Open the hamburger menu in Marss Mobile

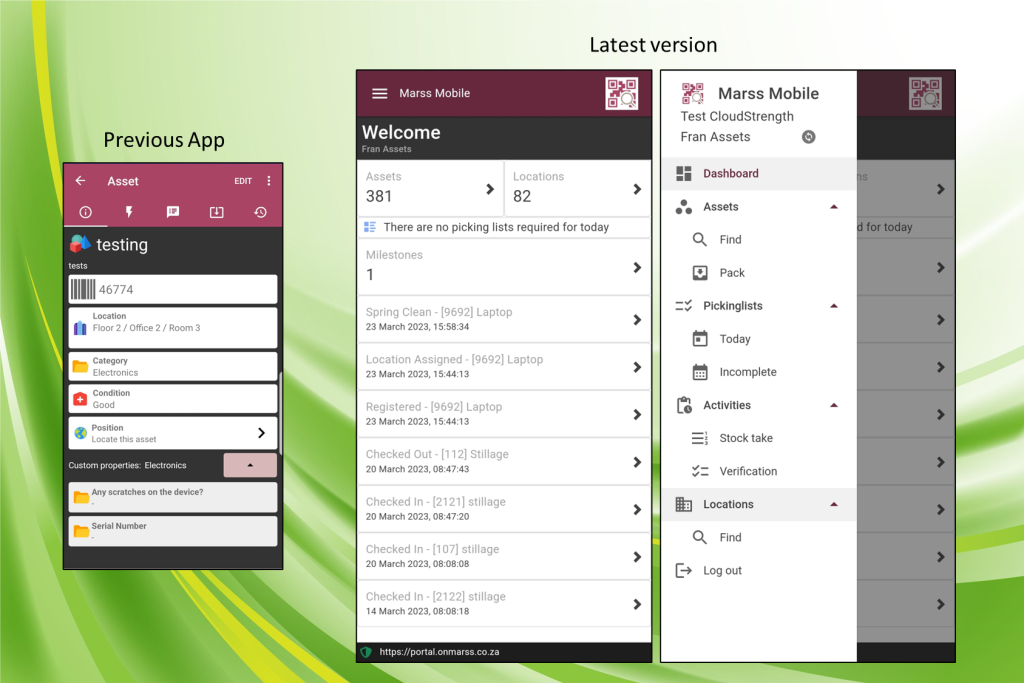379,93
